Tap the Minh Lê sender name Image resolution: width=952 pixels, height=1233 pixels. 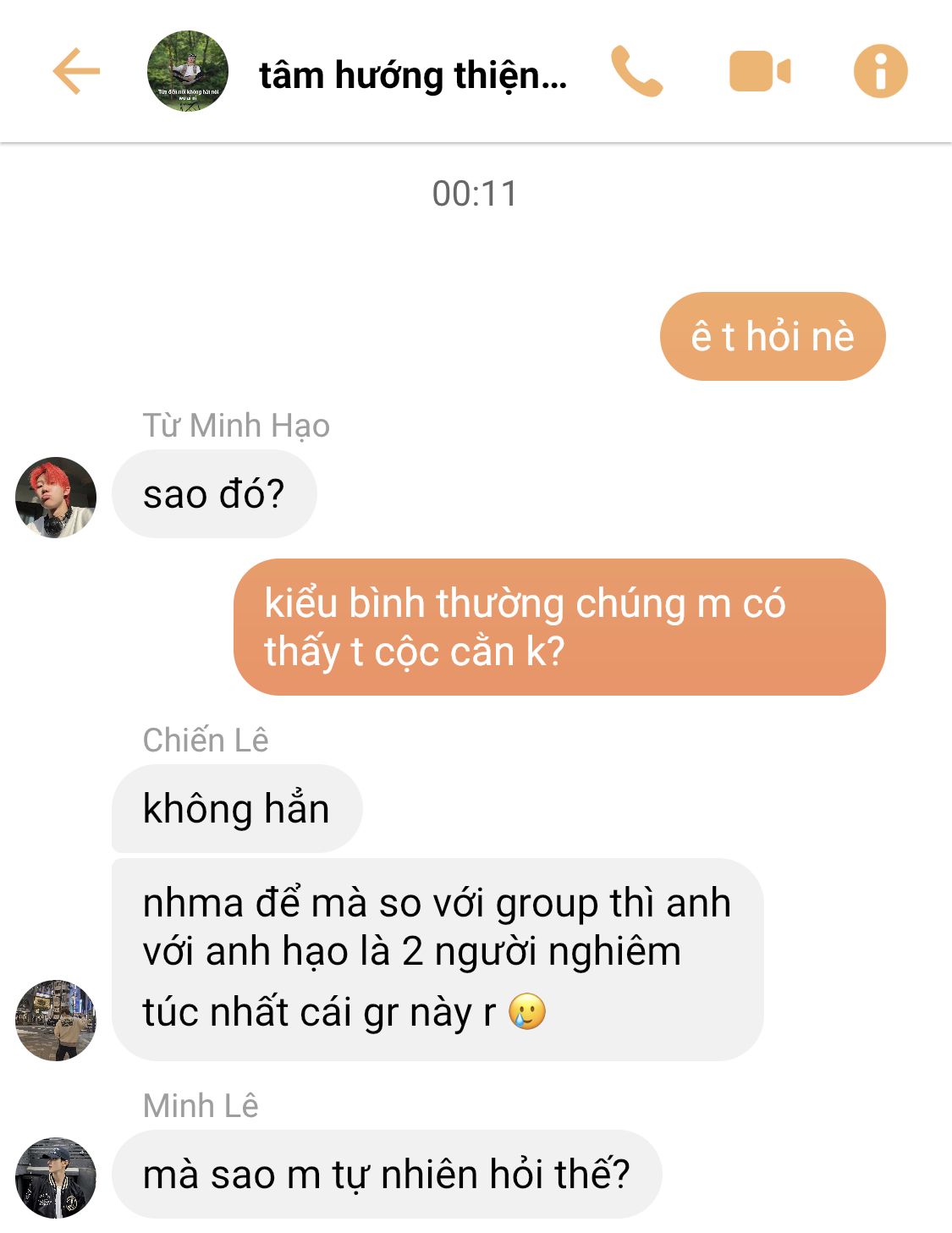coord(201,1106)
